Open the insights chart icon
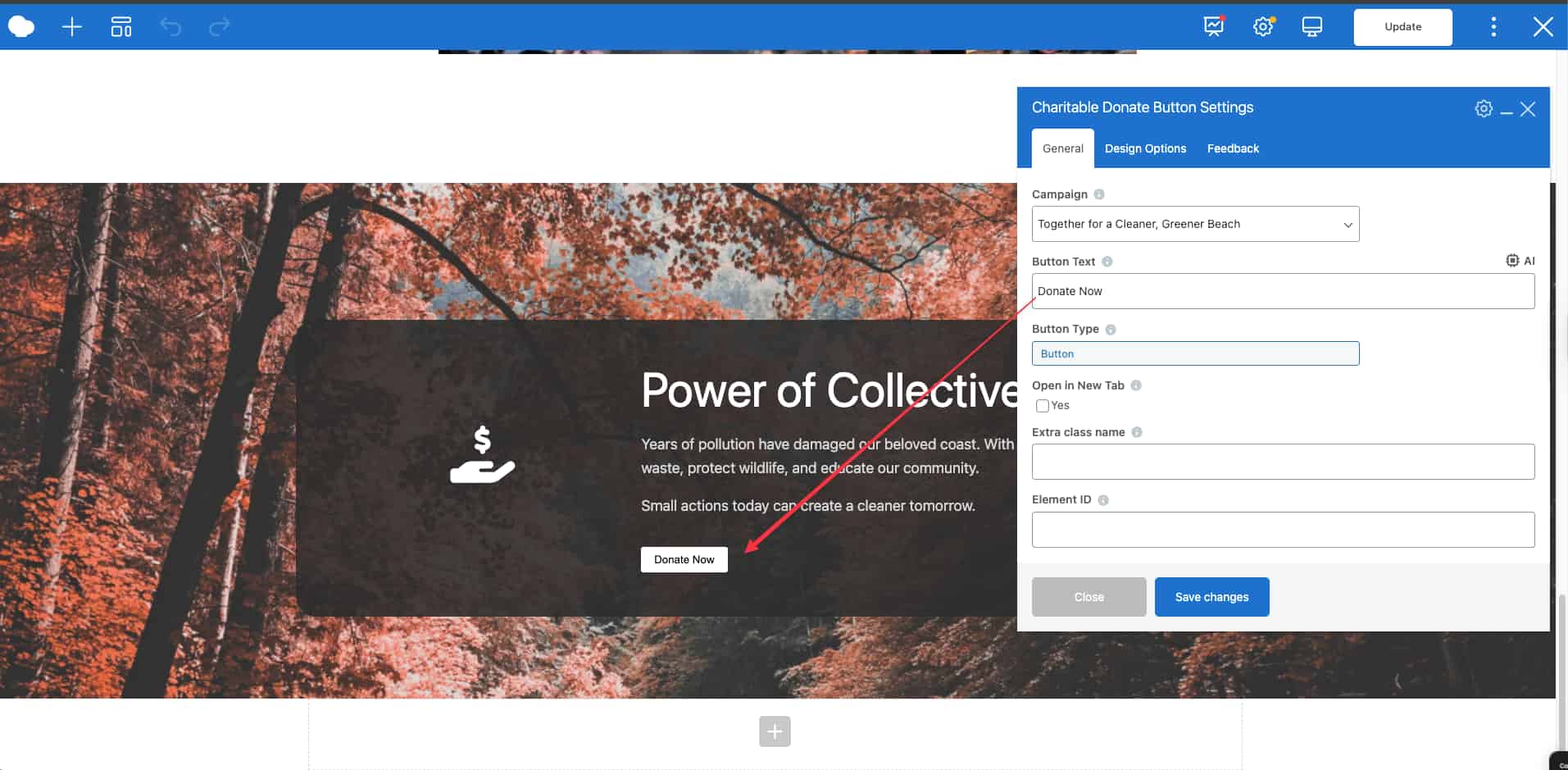Screen dimensions: 1568x770 click(x=1213, y=27)
